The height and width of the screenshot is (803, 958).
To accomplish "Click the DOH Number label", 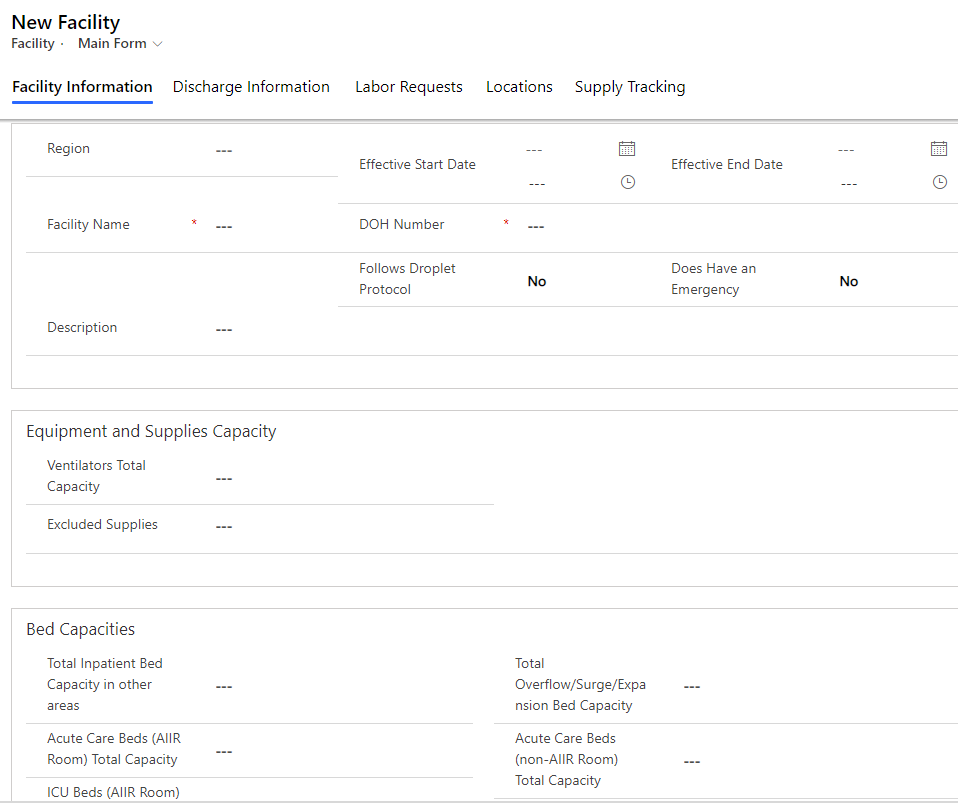I will [x=401, y=224].
